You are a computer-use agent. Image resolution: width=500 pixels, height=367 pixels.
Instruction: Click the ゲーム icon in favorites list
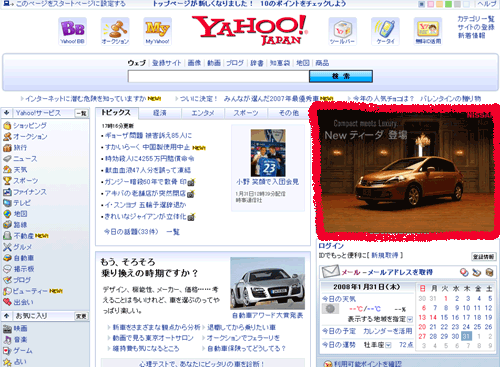pyautogui.click(x=7, y=351)
